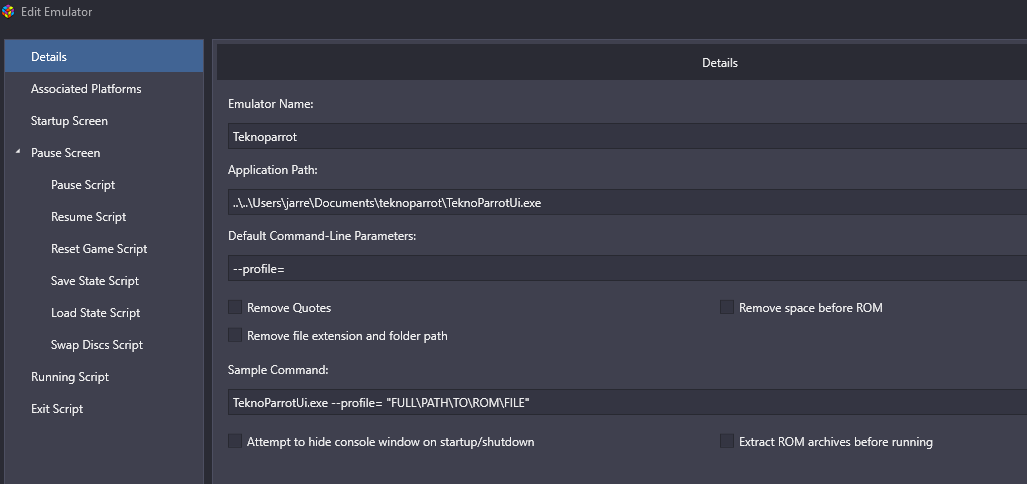The image size is (1027, 484).
Task: Click the Application Path input field
Action: coord(627,202)
